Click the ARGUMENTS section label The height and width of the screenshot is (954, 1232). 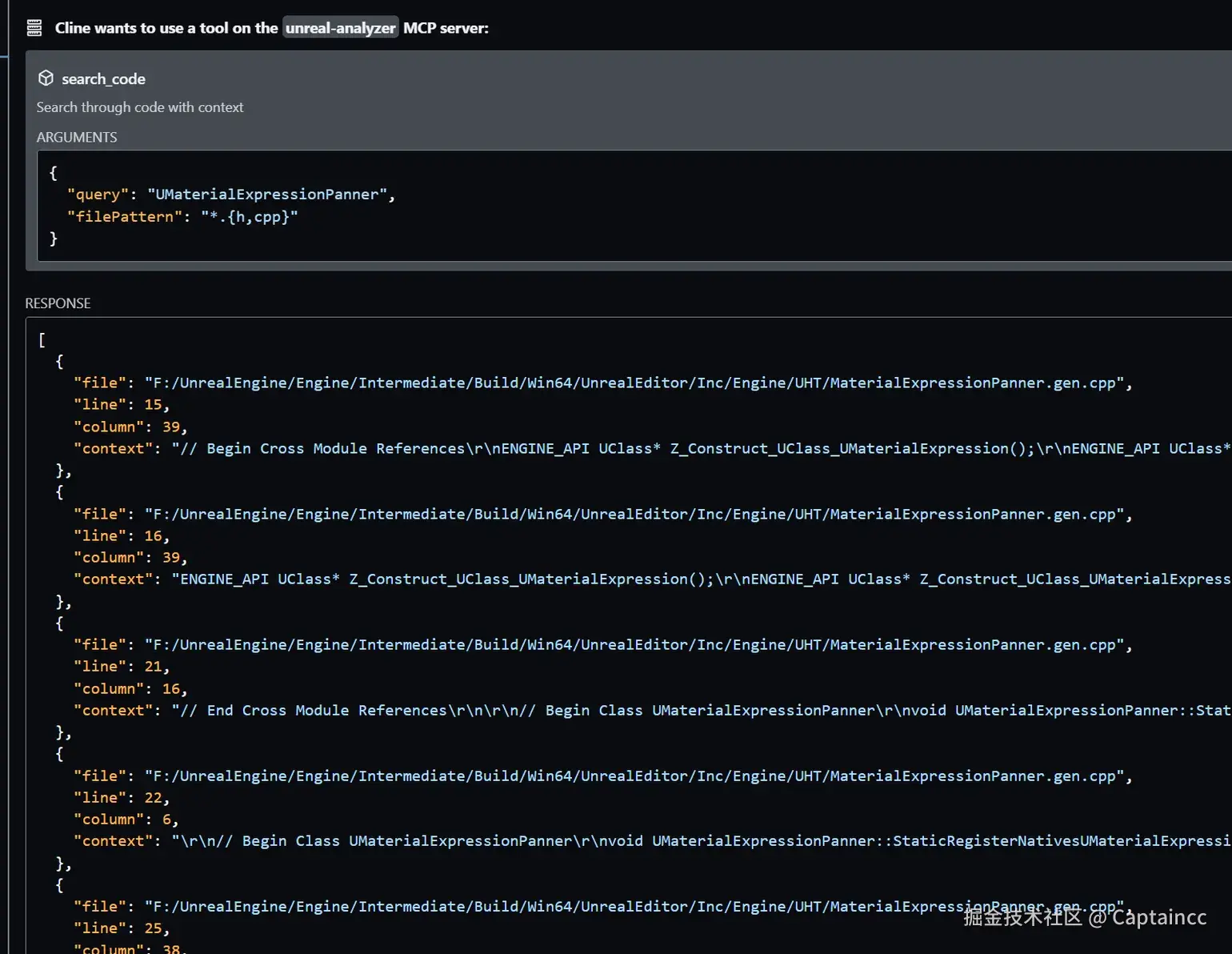click(77, 137)
